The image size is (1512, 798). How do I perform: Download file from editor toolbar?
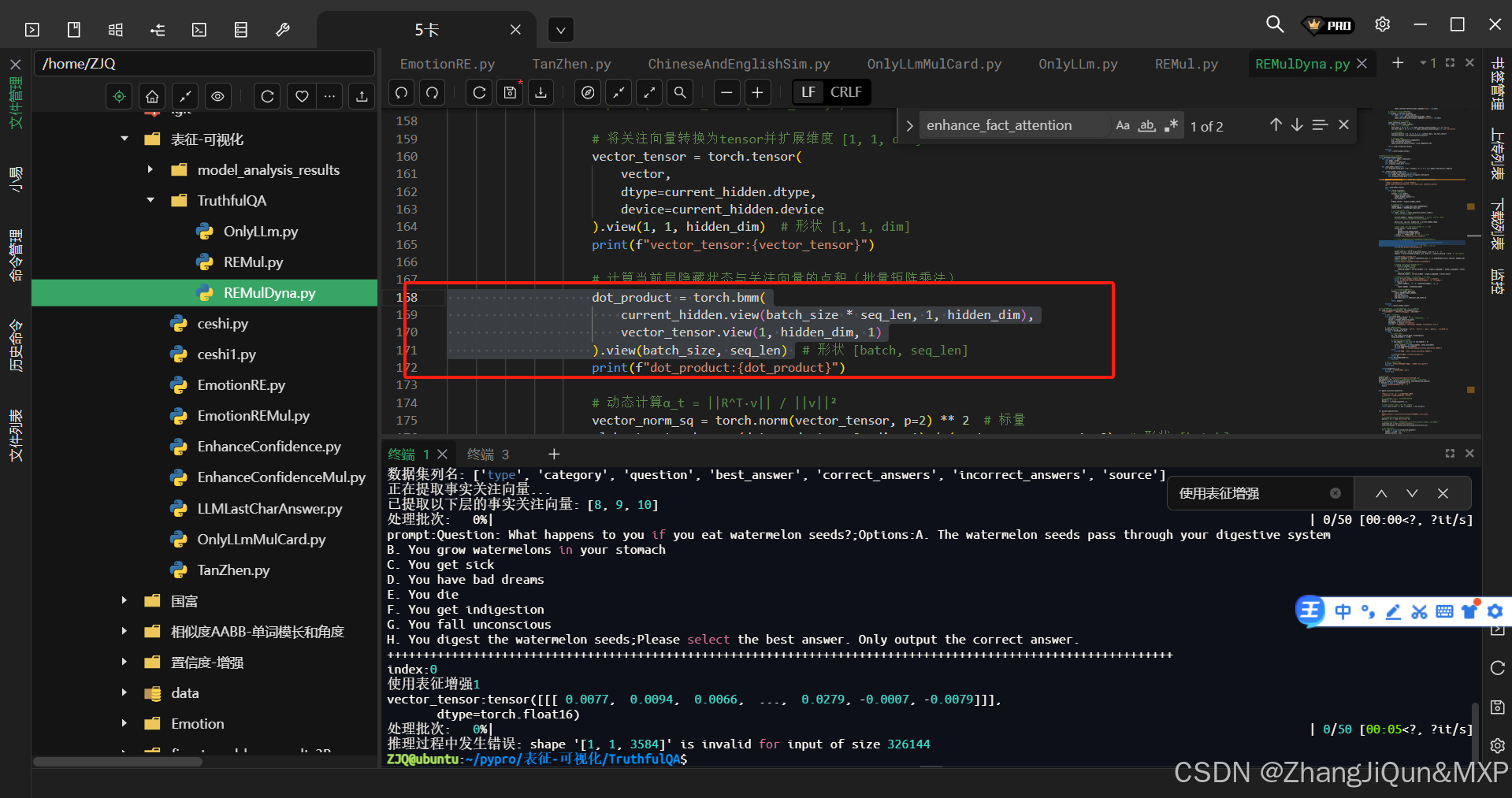(x=541, y=92)
